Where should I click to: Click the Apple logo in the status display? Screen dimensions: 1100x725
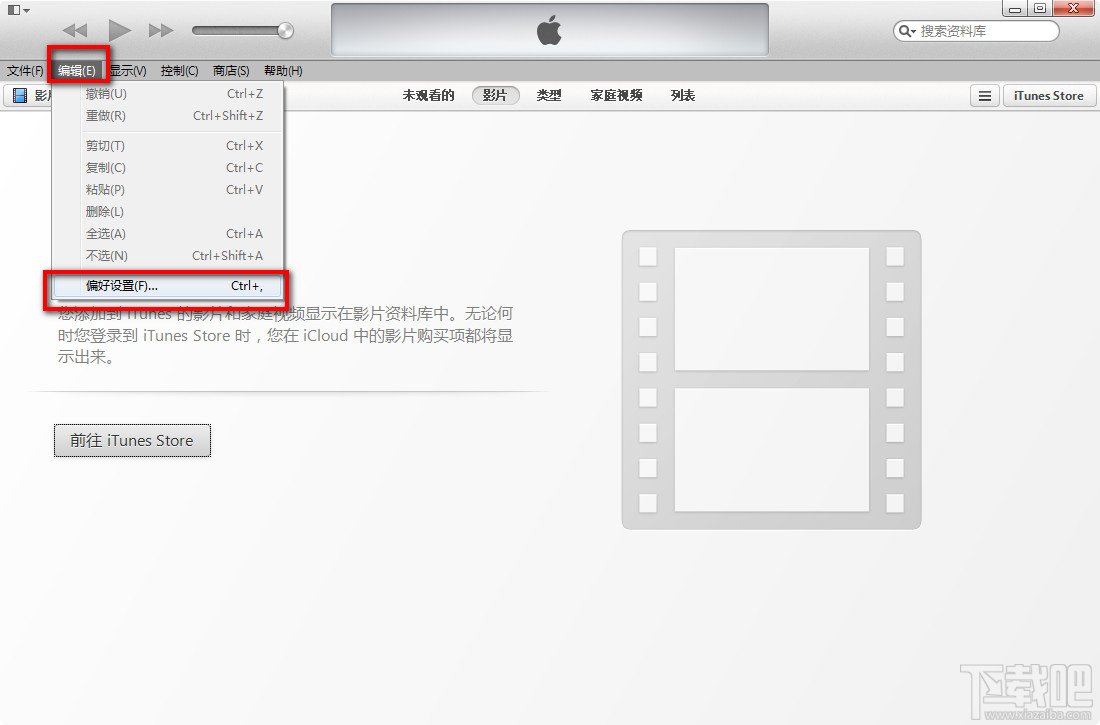coord(548,28)
